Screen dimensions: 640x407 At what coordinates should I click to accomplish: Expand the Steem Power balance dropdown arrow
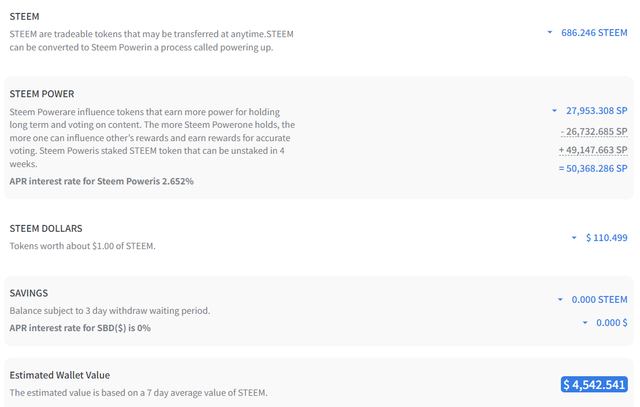tap(554, 111)
